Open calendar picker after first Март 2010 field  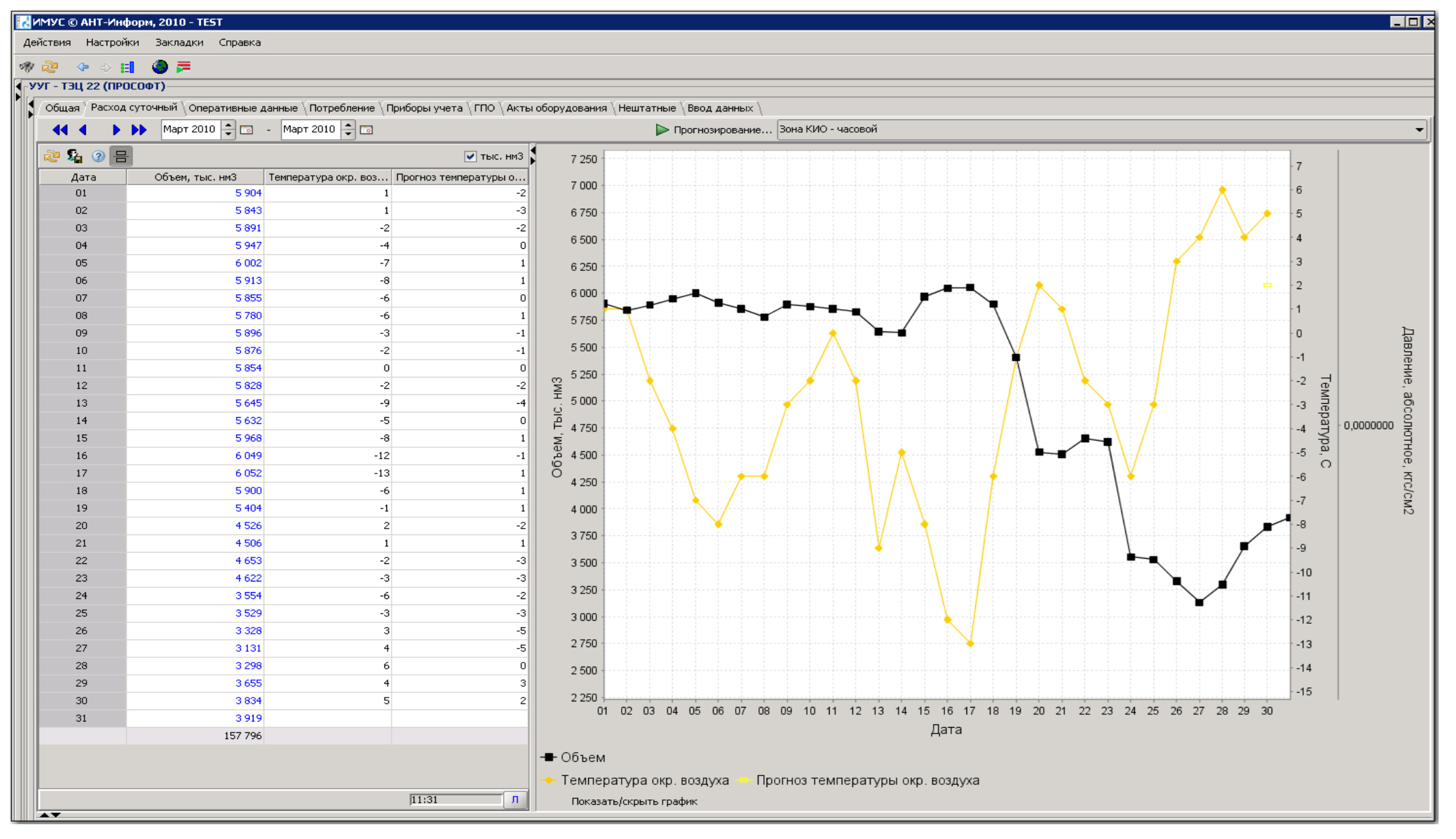pyautogui.click(x=246, y=130)
